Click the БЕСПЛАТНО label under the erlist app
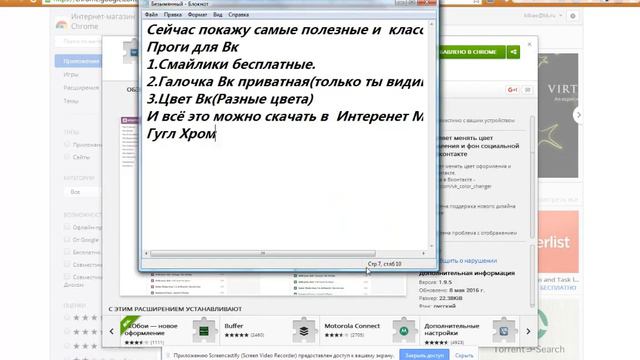The height and width of the screenshot is (360, 640). coord(558,288)
